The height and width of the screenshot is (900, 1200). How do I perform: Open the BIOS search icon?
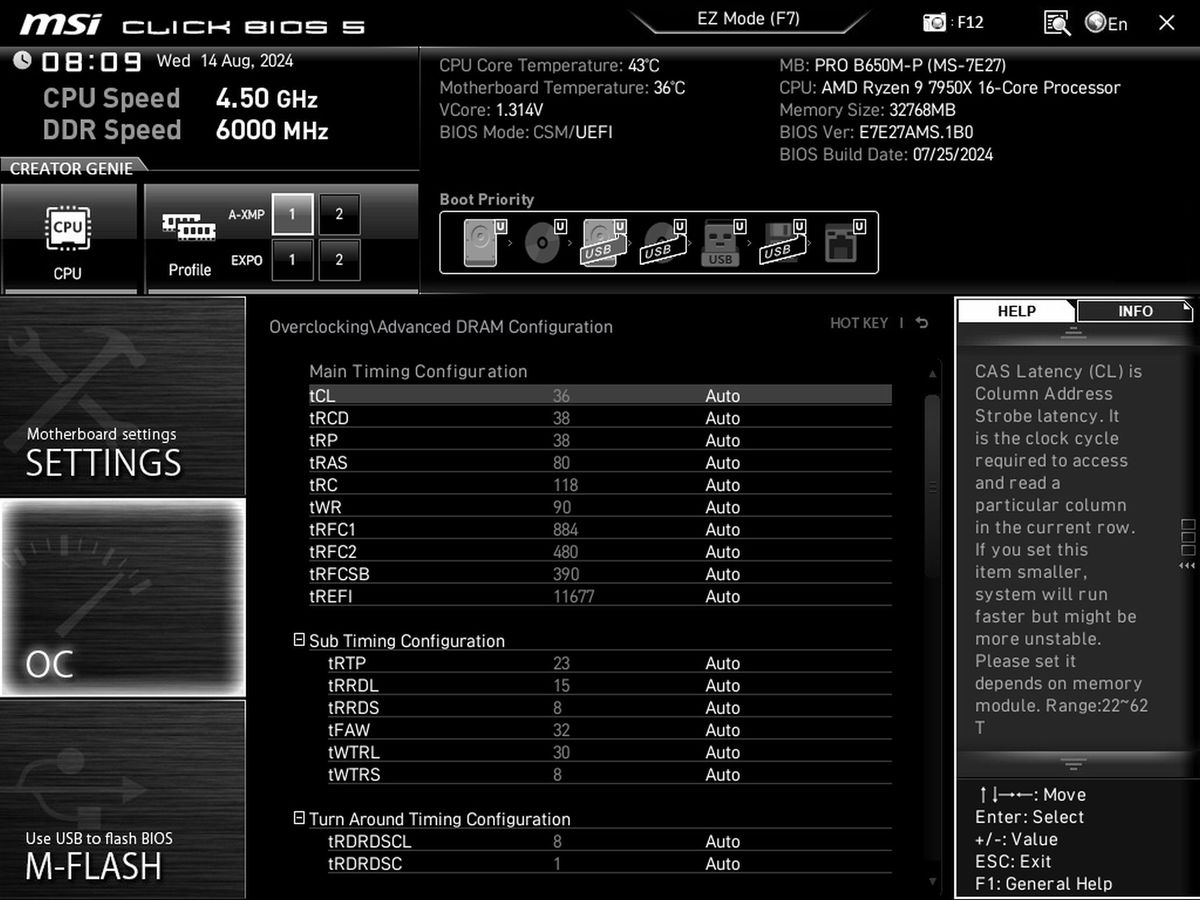1056,23
